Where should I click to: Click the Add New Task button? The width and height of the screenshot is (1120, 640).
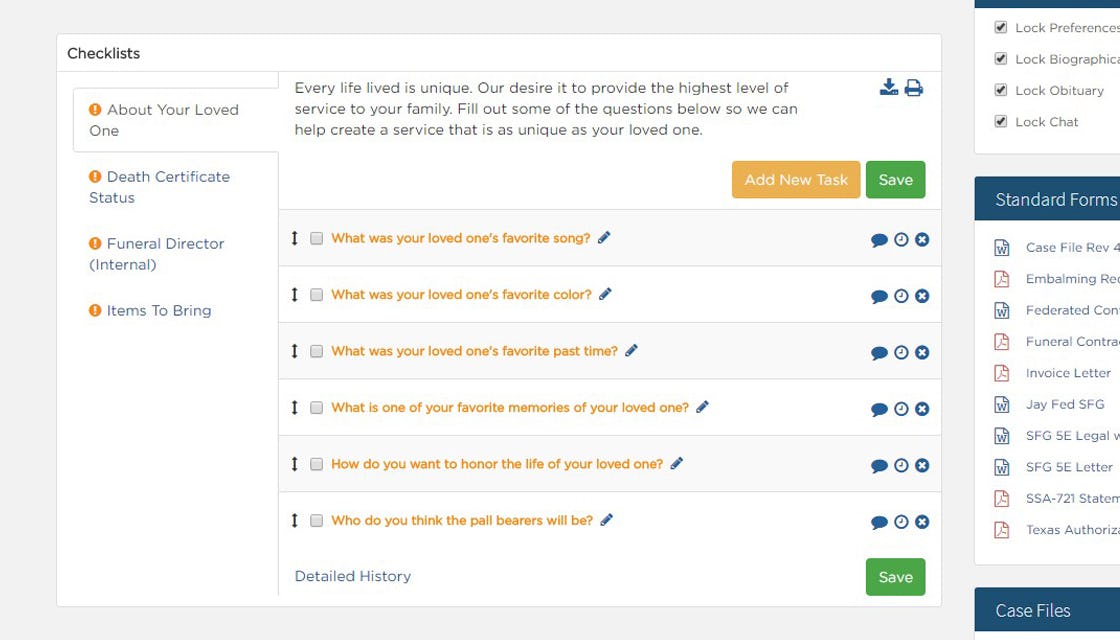795,179
